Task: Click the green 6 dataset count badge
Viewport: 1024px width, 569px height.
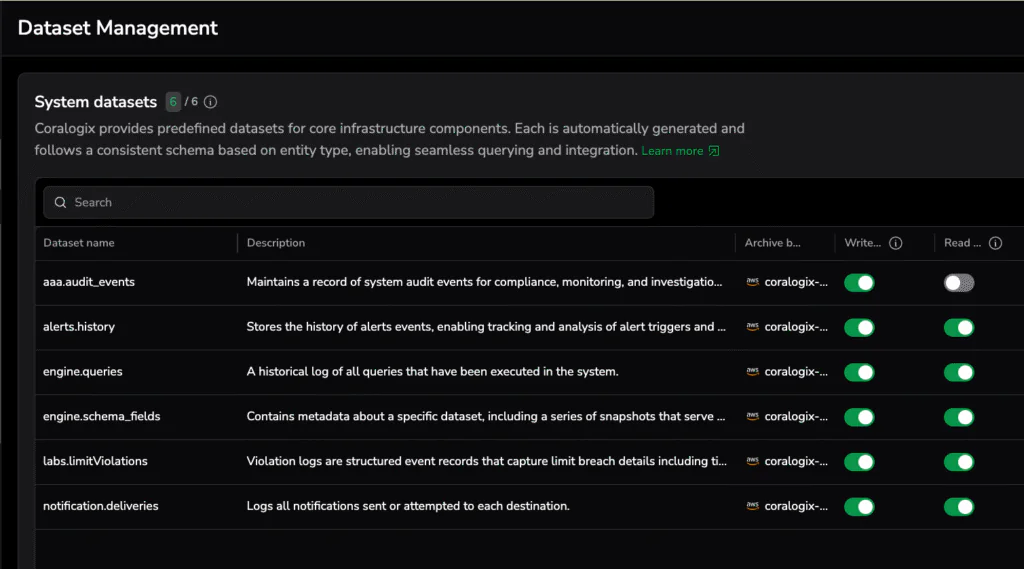Action: pyautogui.click(x=173, y=102)
